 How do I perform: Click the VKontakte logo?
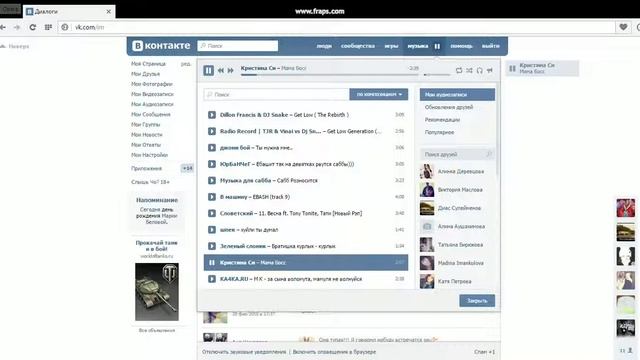coord(162,46)
